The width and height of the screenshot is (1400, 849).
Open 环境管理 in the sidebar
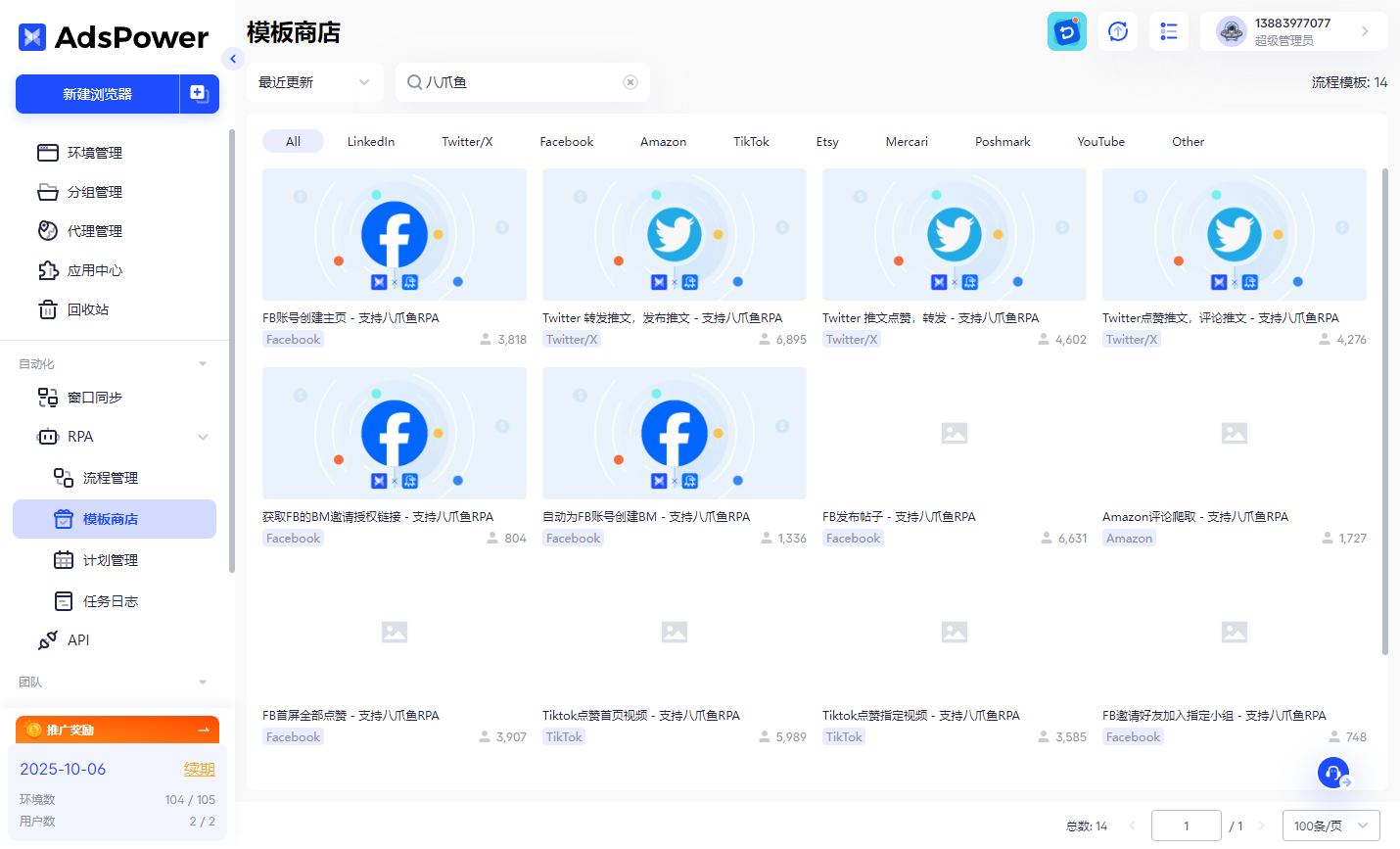pos(95,153)
